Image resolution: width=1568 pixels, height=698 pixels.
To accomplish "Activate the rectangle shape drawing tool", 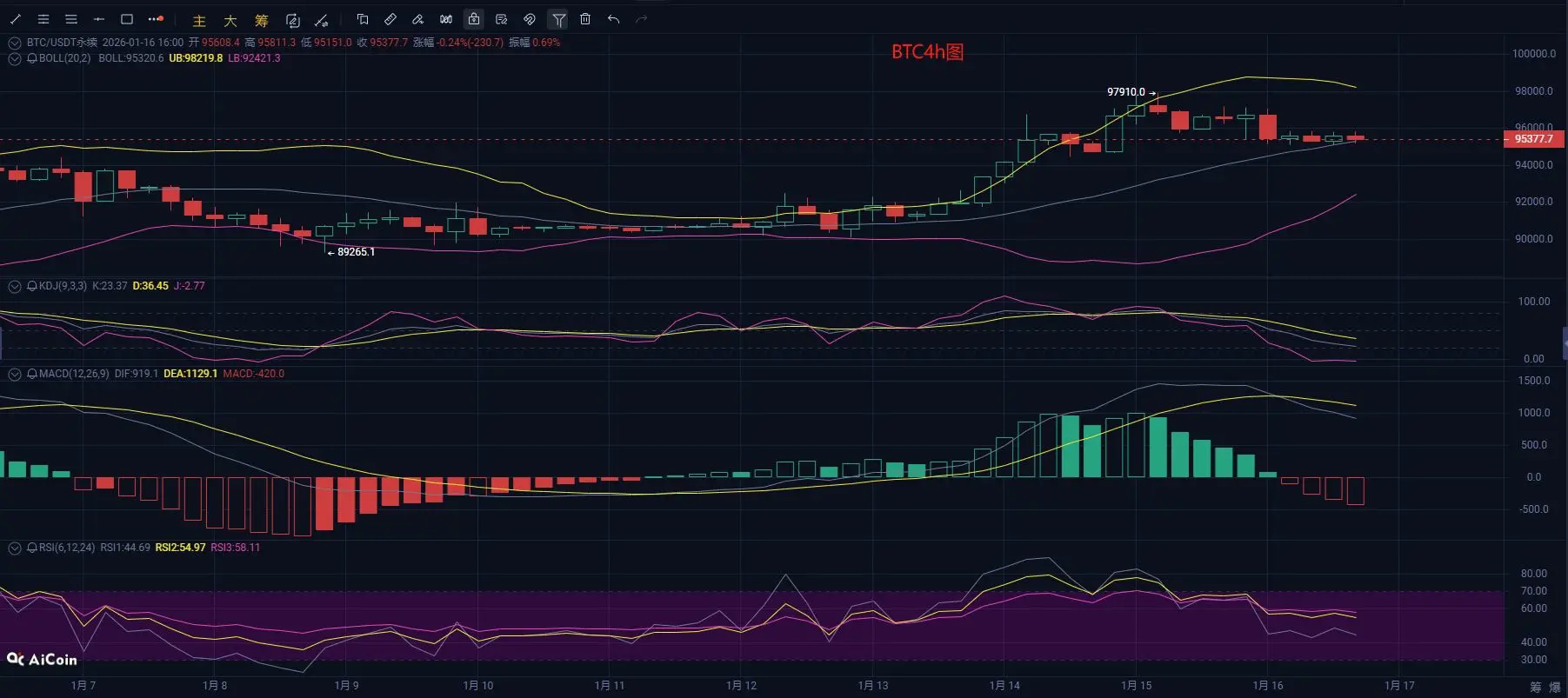I will (x=127, y=19).
